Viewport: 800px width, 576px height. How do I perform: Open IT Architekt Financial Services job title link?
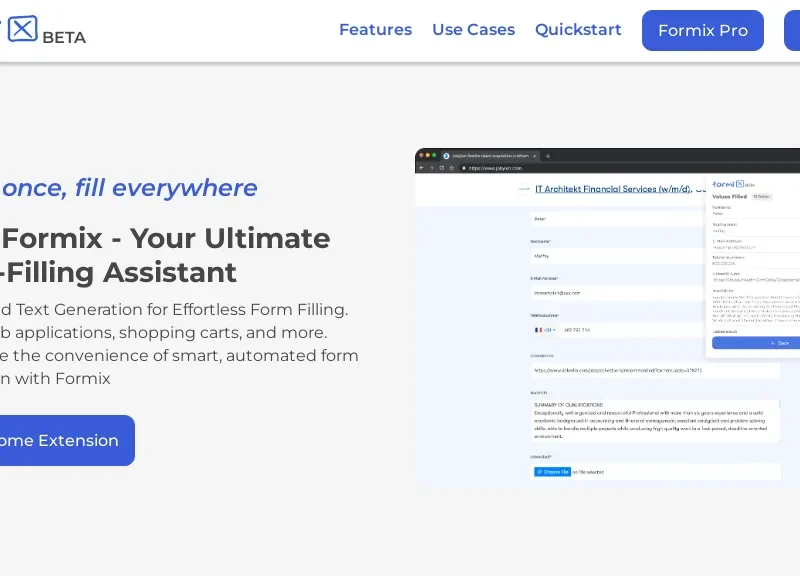614,188
